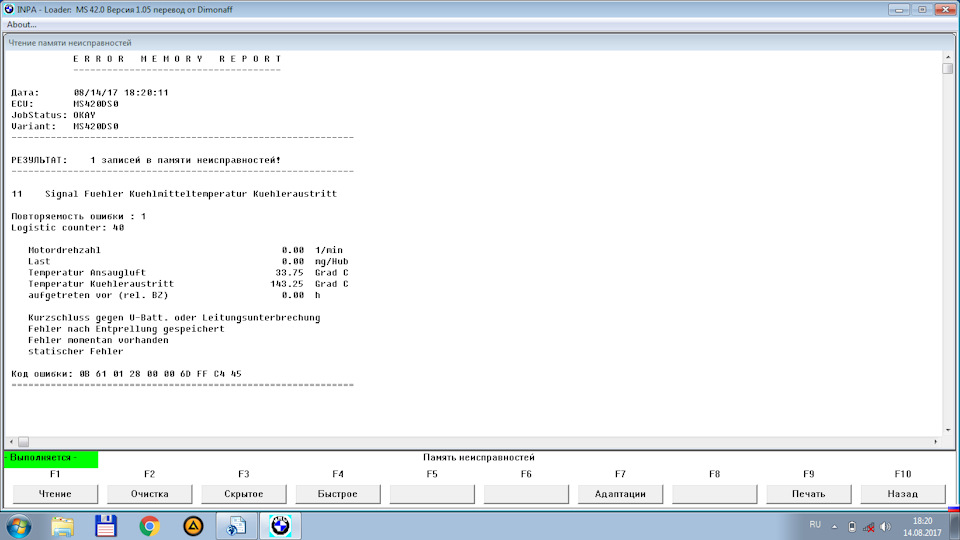
Task: Click the Kurzschluss gegen U-Batt. line
Action: pos(174,317)
